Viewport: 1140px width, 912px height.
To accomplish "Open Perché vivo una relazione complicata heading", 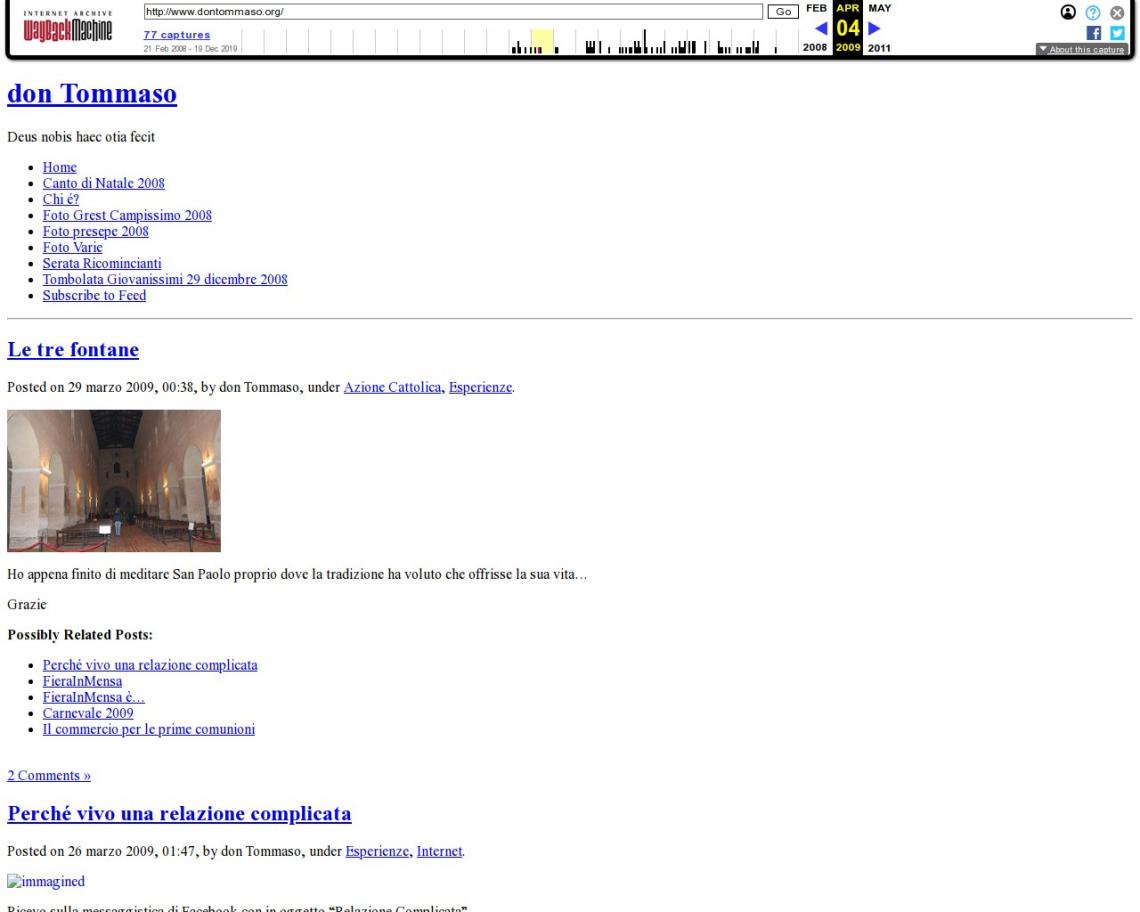I will [x=179, y=814].
